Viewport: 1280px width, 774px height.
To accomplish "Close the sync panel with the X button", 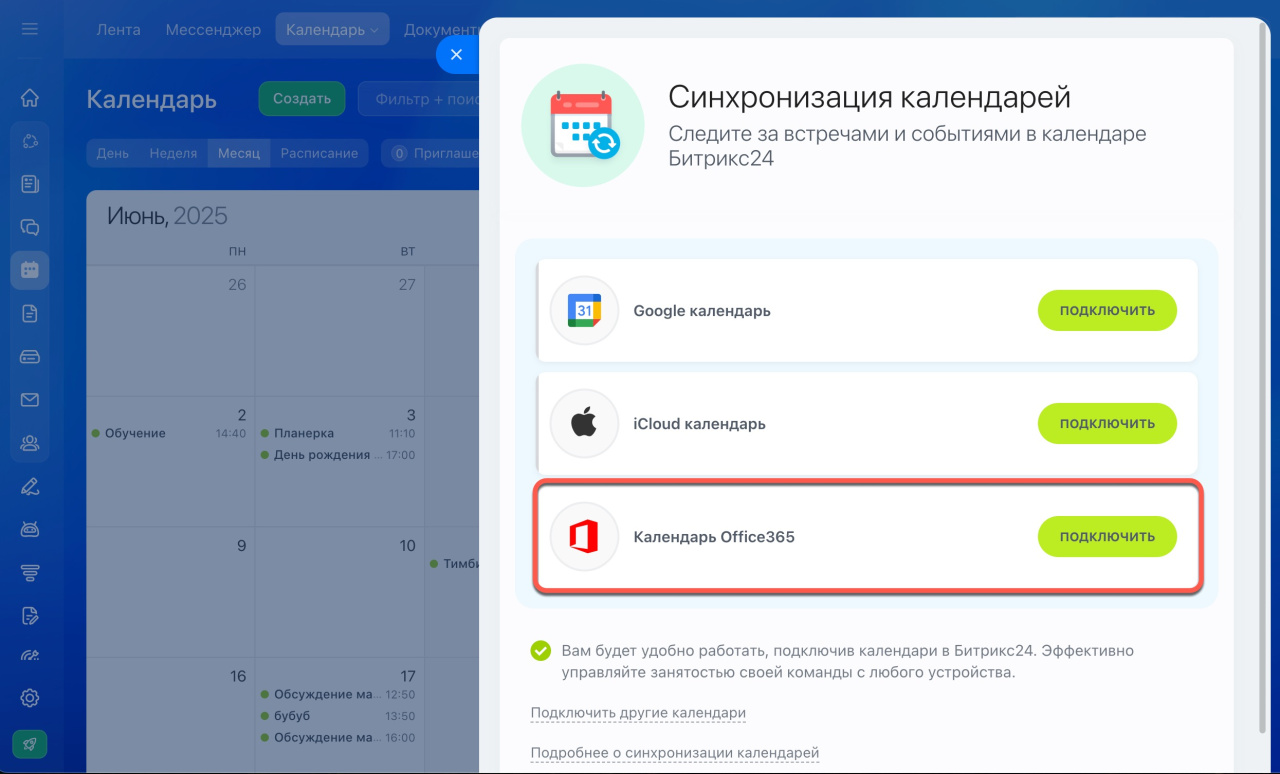I will pos(456,55).
